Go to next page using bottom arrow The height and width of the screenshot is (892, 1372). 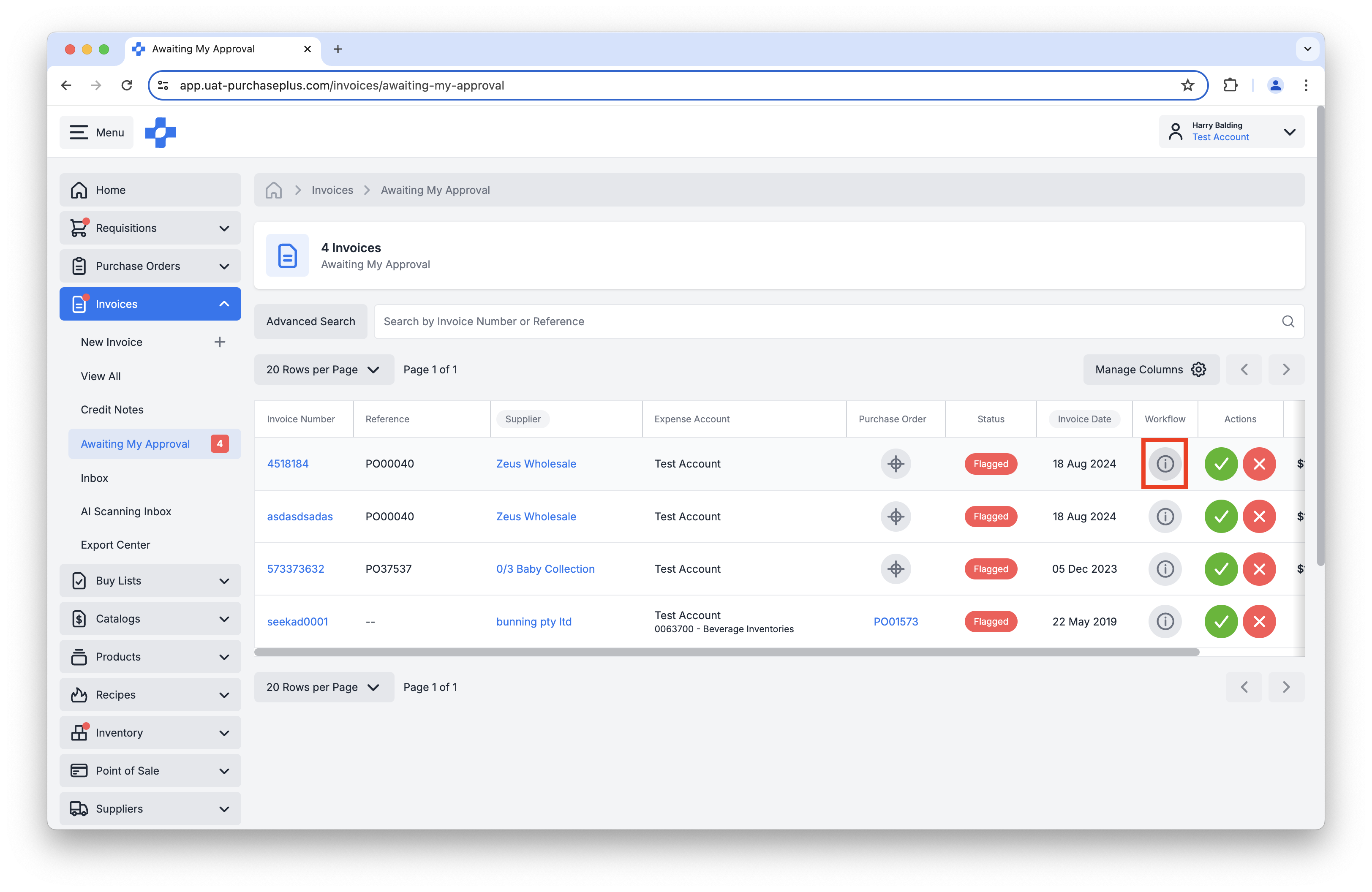pyautogui.click(x=1285, y=687)
